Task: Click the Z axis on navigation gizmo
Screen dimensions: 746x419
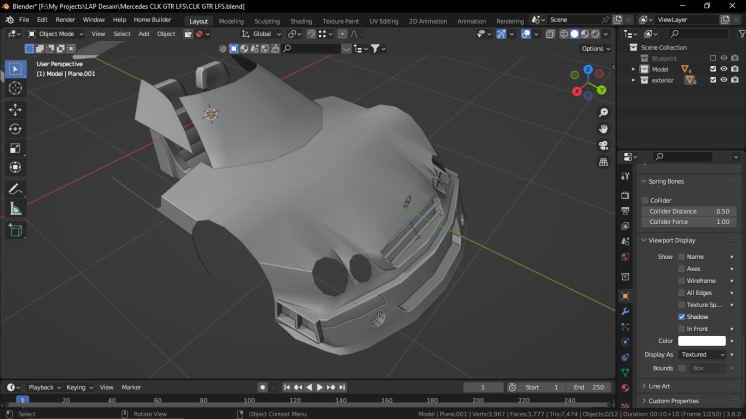Action: click(x=588, y=69)
